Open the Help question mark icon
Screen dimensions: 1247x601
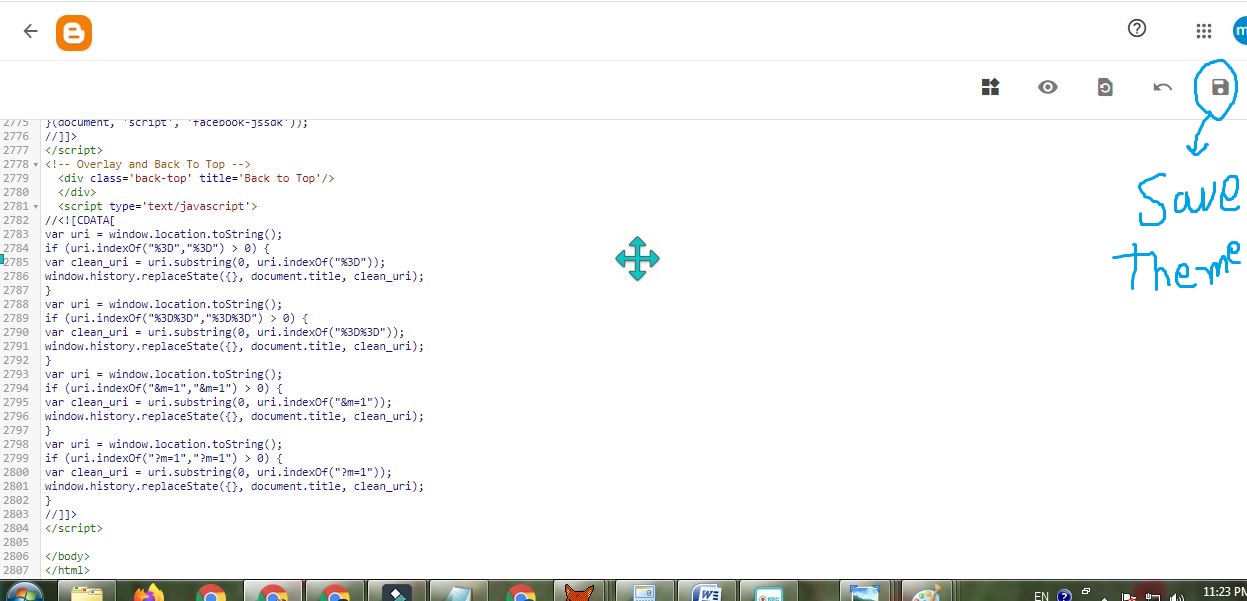[x=1136, y=28]
